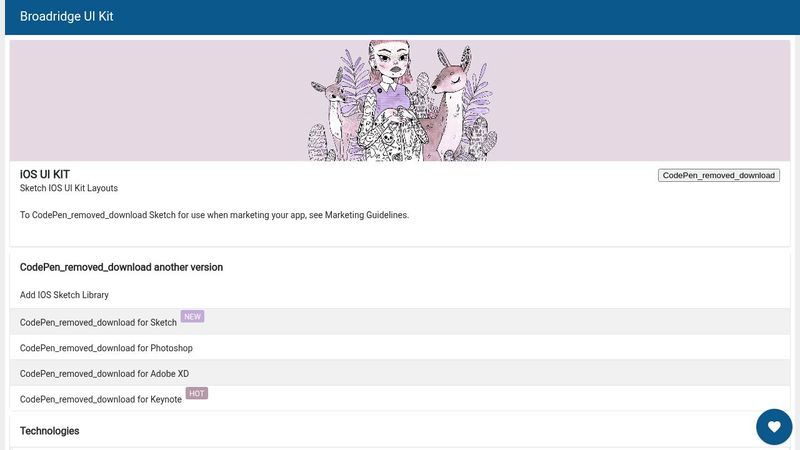The height and width of the screenshot is (450, 800).
Task: Click the NEW badge next to Sketch
Action: click(x=192, y=316)
